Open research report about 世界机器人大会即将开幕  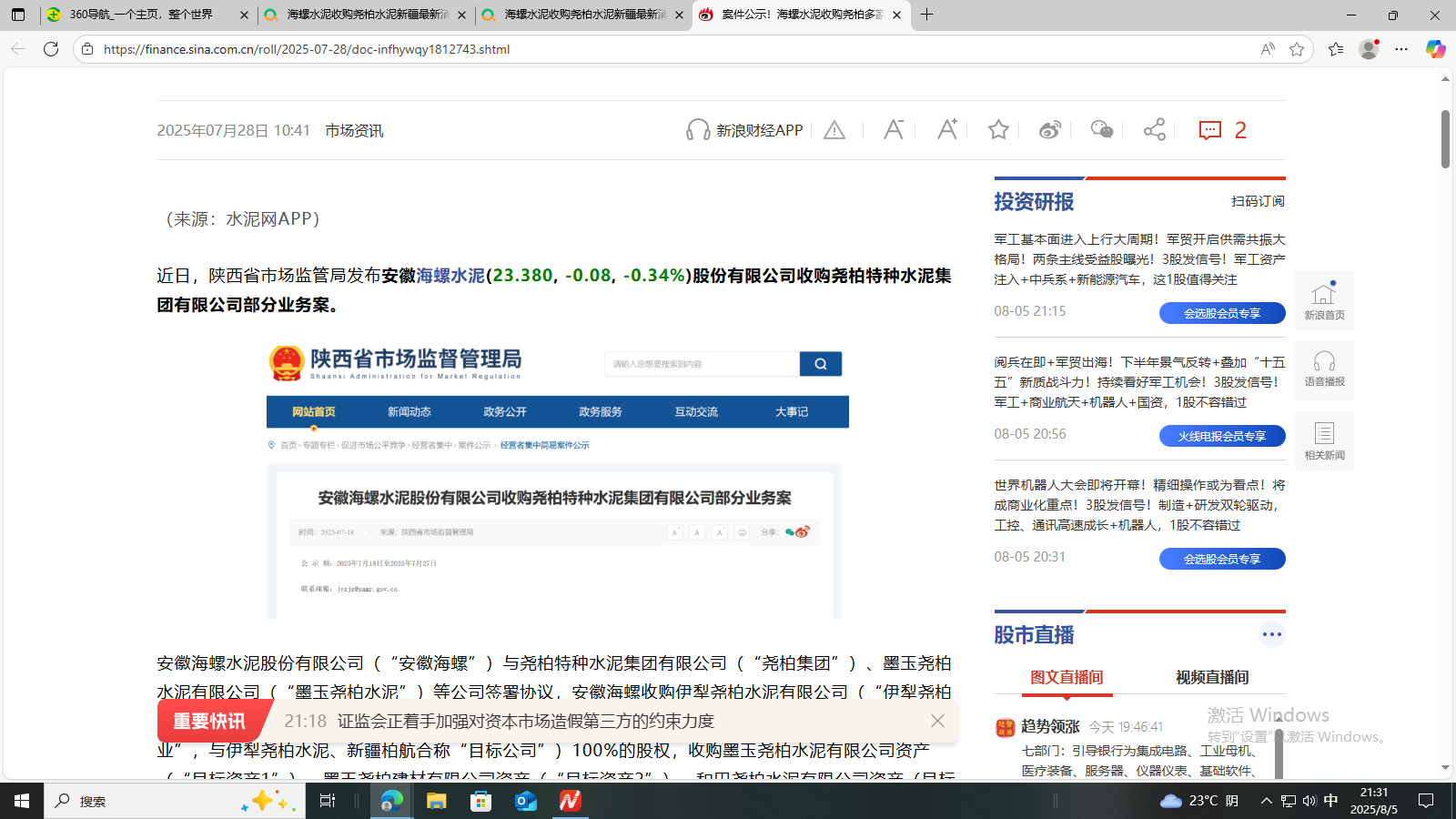click(1139, 505)
